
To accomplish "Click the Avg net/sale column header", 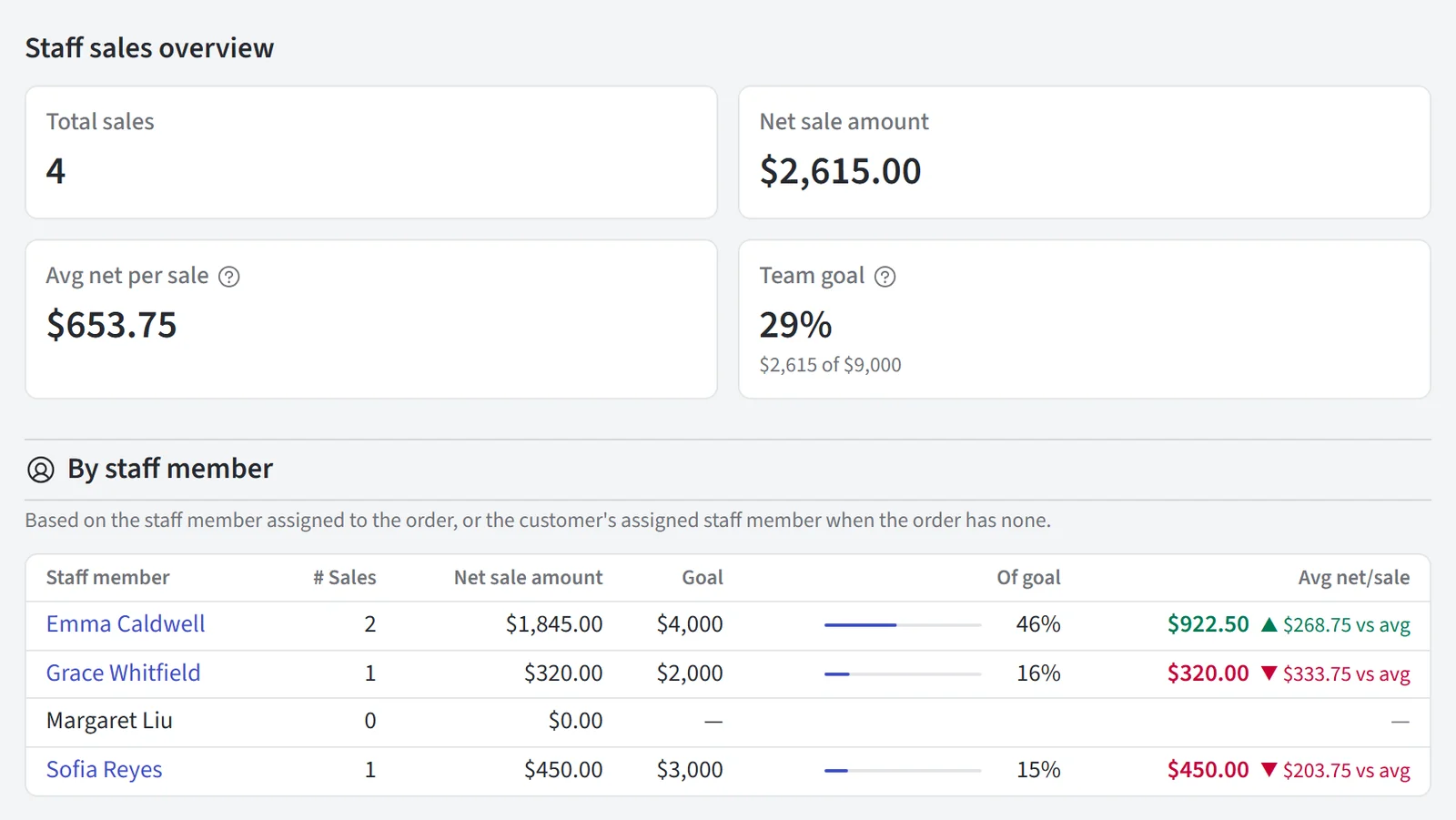I will 1354,578.
